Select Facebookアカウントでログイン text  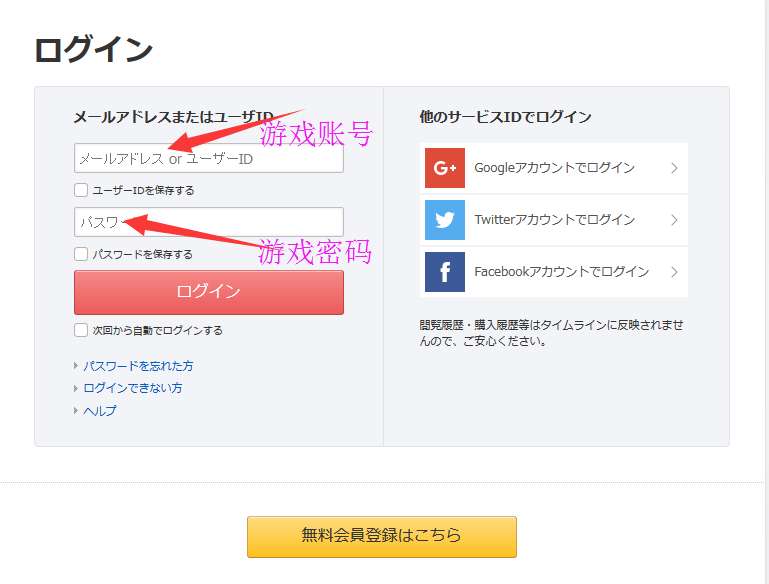coord(562,272)
